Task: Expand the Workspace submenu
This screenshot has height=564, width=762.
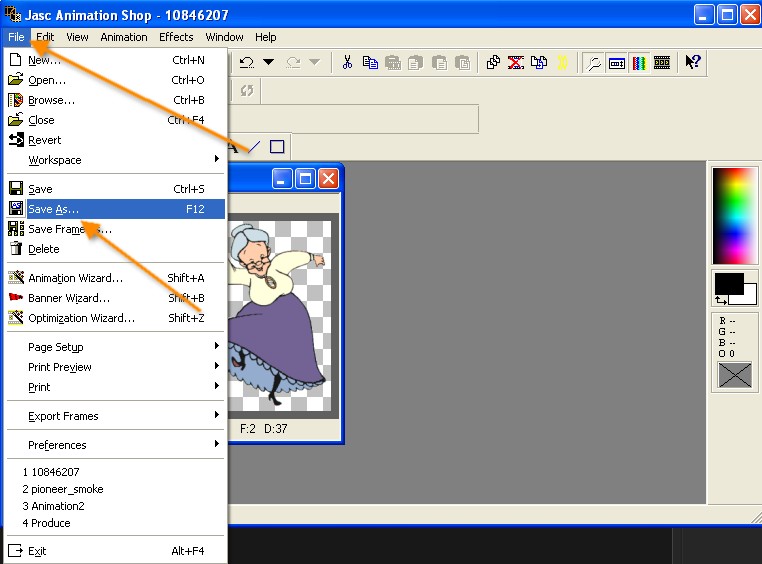Action: pyautogui.click(x=116, y=160)
